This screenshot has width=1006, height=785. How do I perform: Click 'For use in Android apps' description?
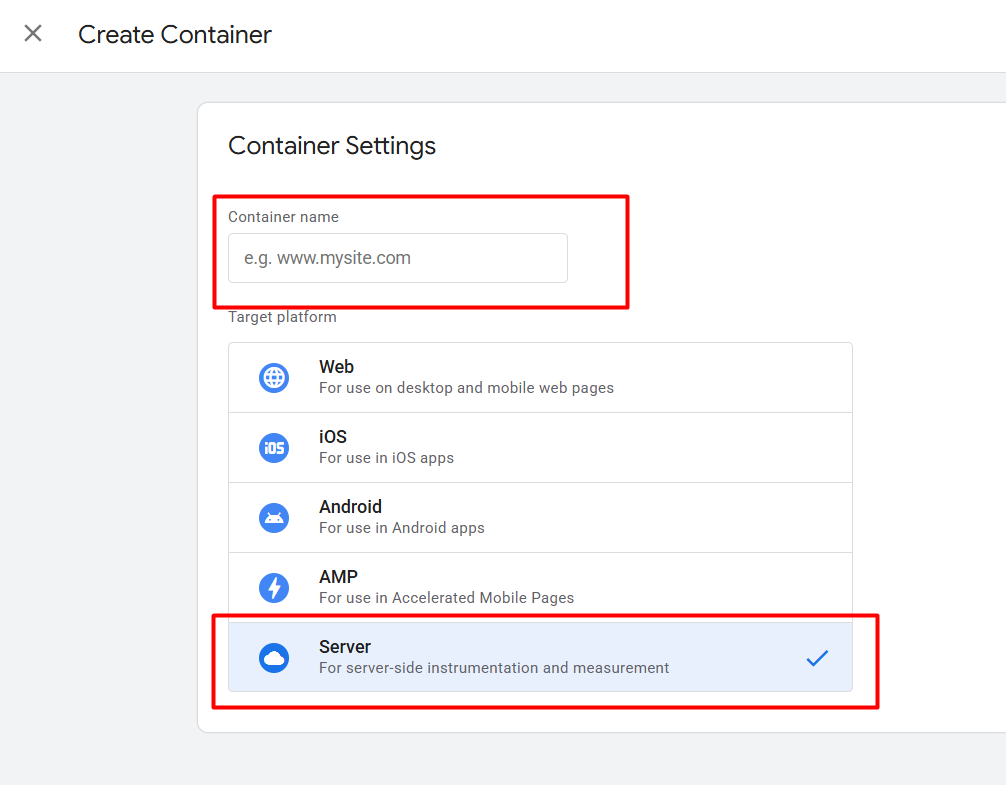pos(401,528)
